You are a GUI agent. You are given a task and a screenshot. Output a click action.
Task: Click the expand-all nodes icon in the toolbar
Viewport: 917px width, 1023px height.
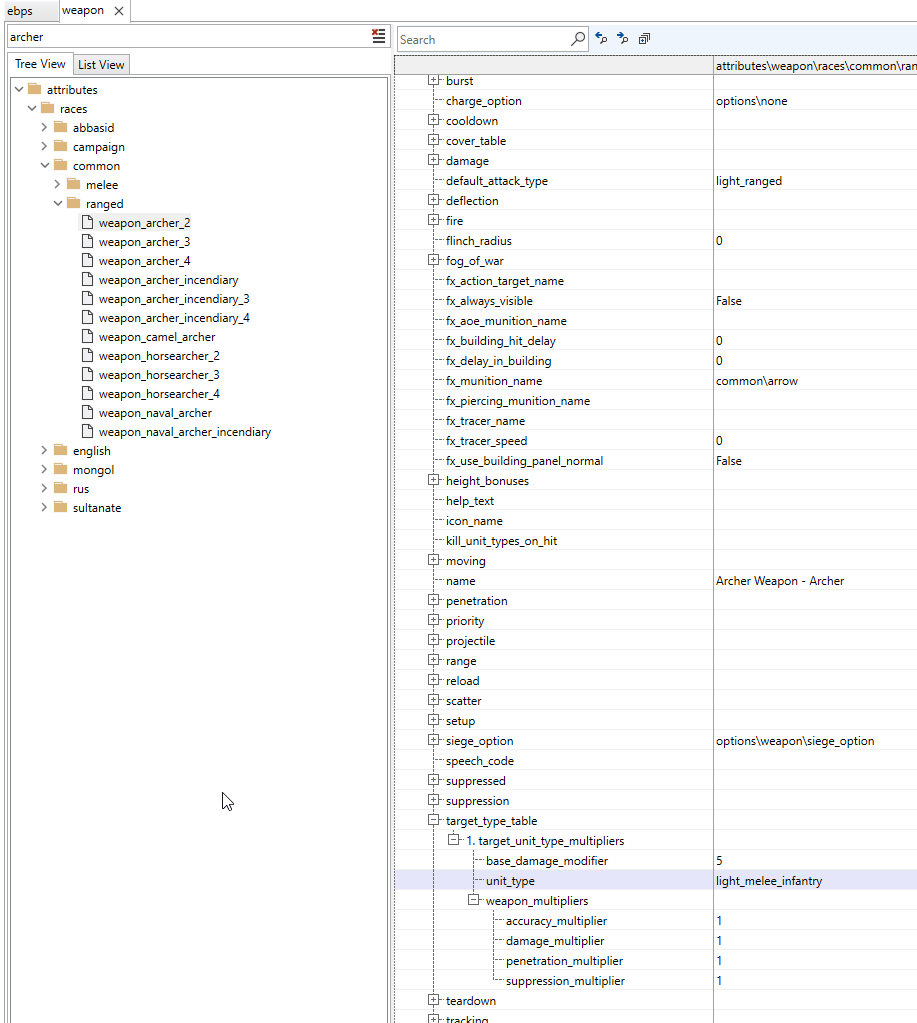pos(644,38)
